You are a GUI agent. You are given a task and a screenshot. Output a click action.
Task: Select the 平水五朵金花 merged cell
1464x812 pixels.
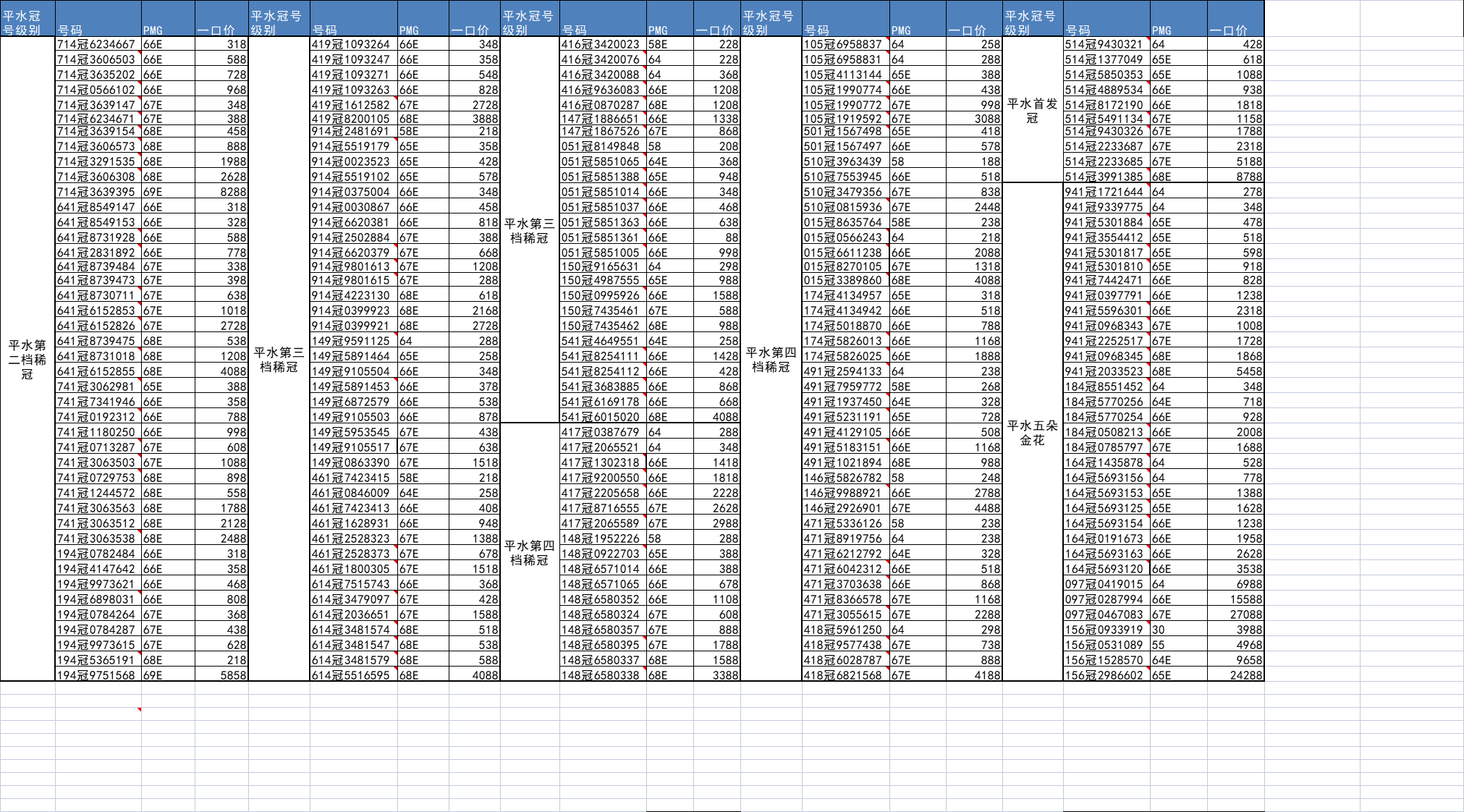pos(1032,432)
